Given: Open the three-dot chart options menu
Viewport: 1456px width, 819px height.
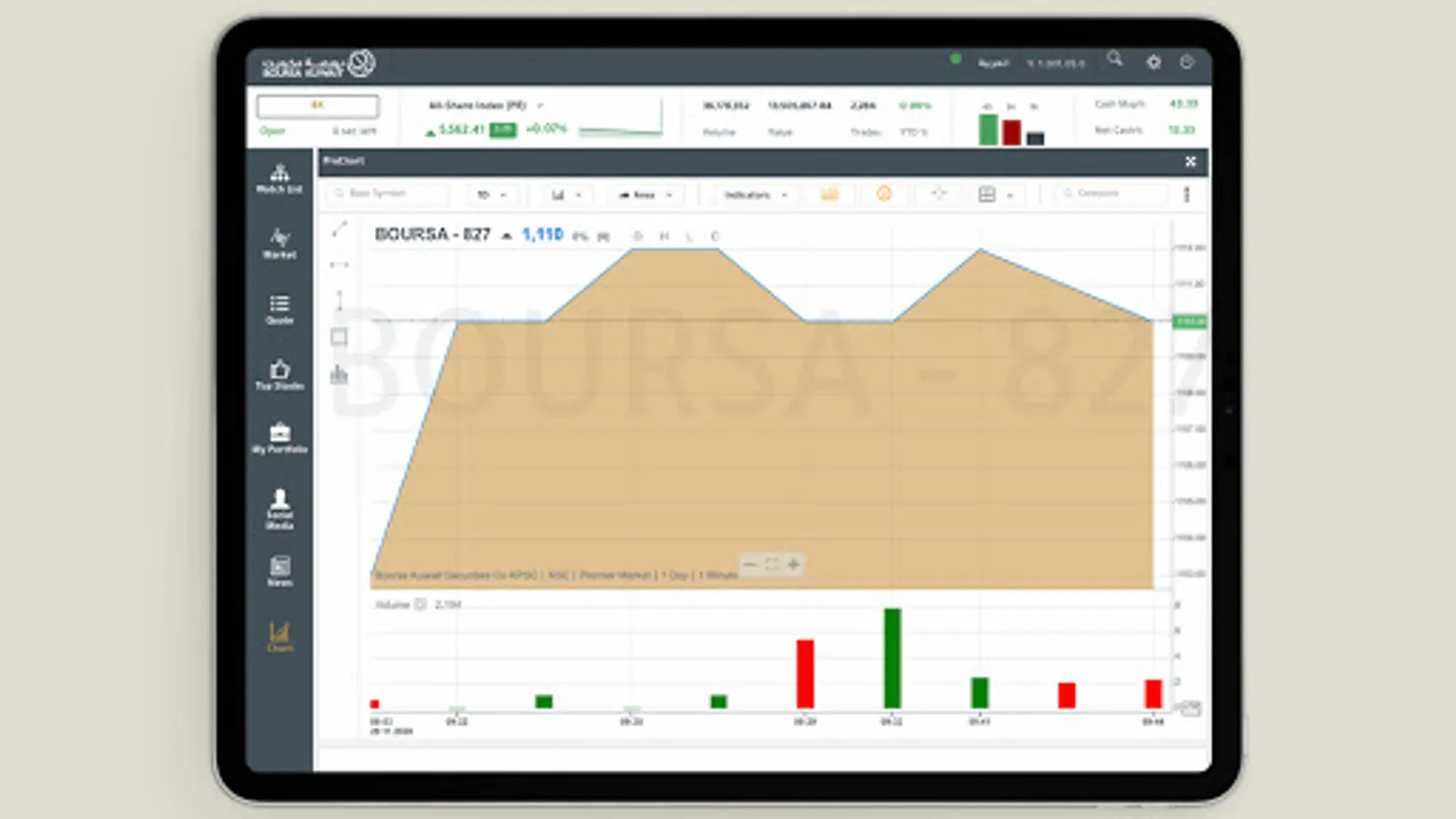Looking at the screenshot, I should point(1186,194).
